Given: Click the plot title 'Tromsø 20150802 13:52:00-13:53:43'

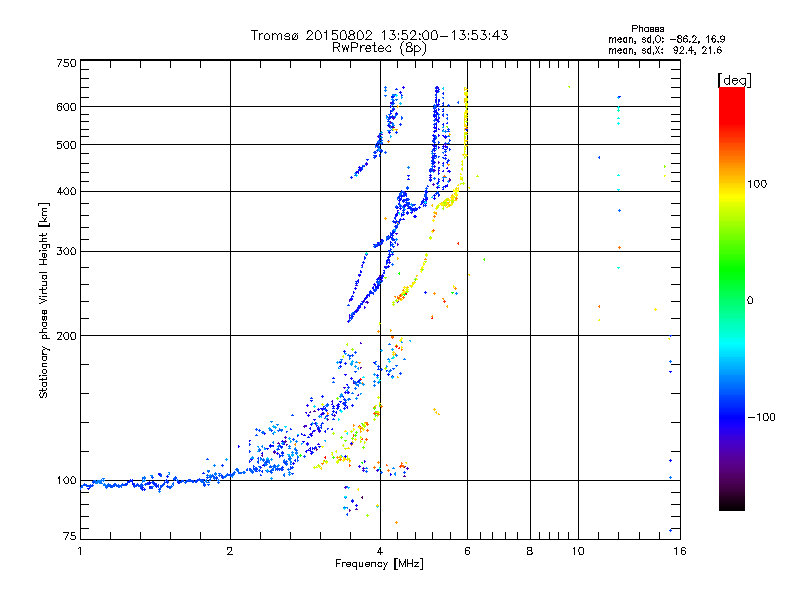Looking at the screenshot, I should (x=379, y=35).
